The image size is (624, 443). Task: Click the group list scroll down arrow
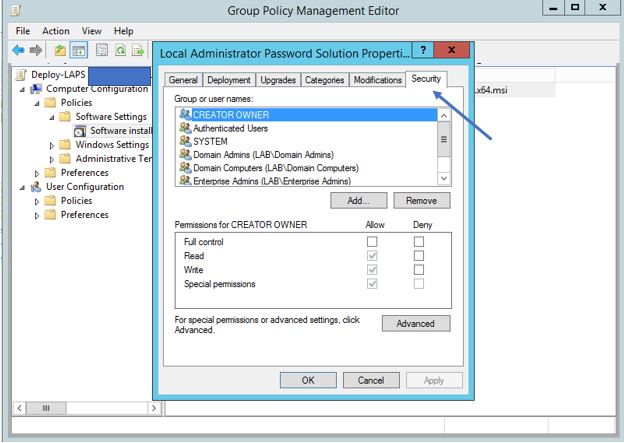pos(444,179)
